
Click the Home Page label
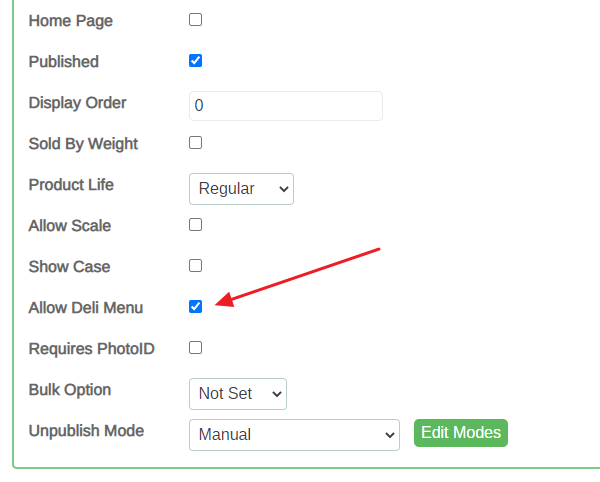(71, 21)
